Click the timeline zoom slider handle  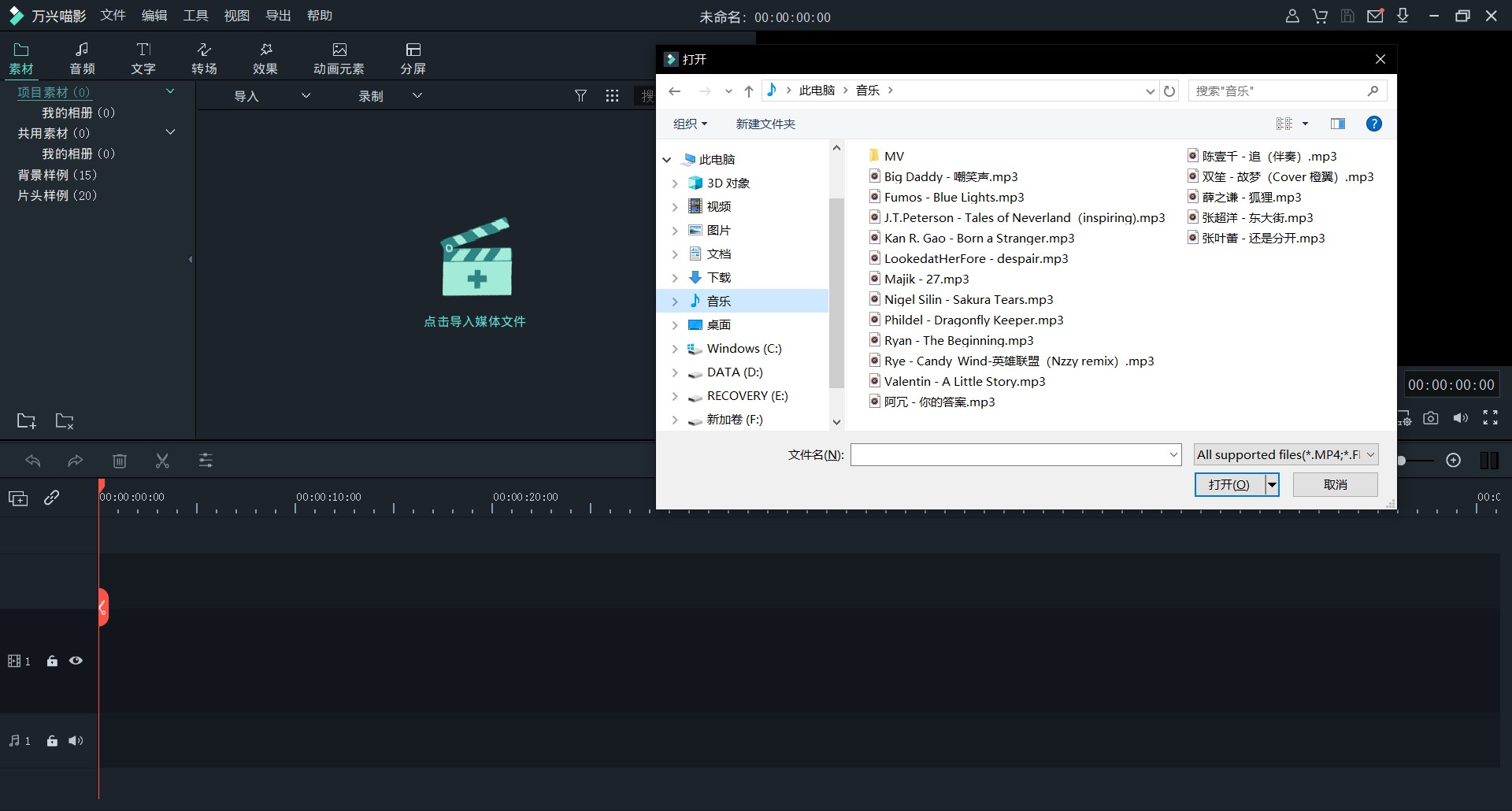1402,461
